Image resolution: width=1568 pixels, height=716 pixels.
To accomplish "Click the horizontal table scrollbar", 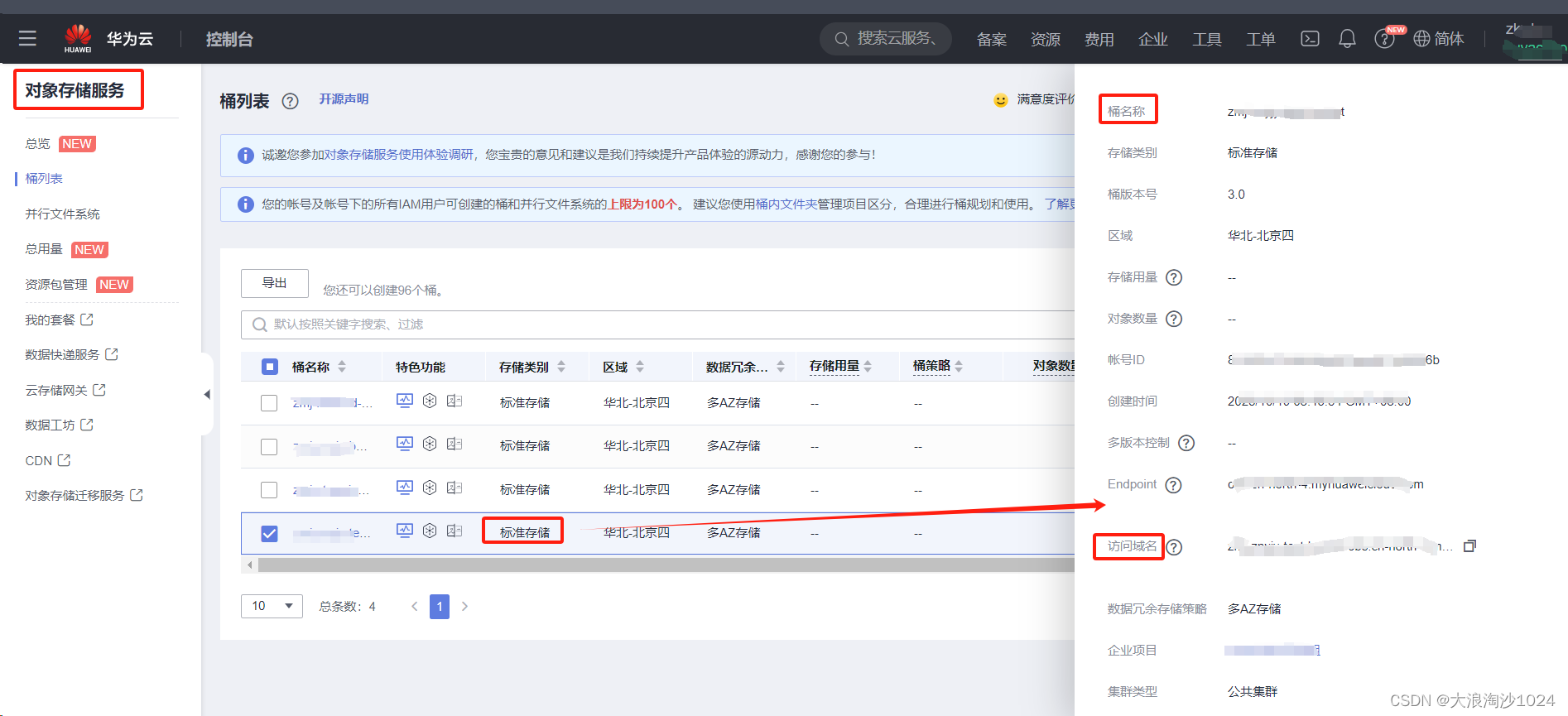I will [x=666, y=565].
